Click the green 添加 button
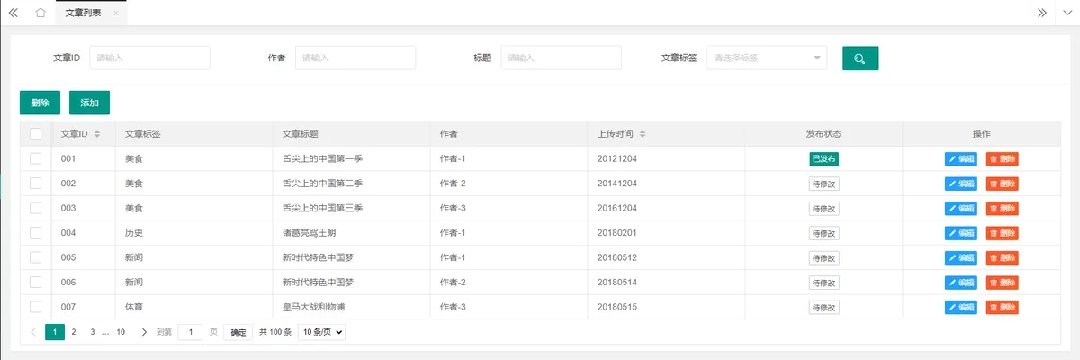 pos(90,103)
